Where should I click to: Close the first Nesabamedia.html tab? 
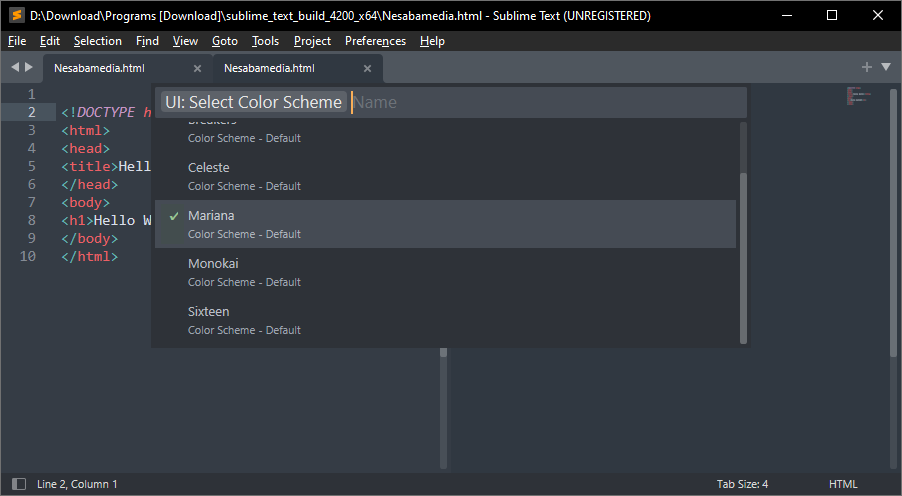tap(197, 68)
